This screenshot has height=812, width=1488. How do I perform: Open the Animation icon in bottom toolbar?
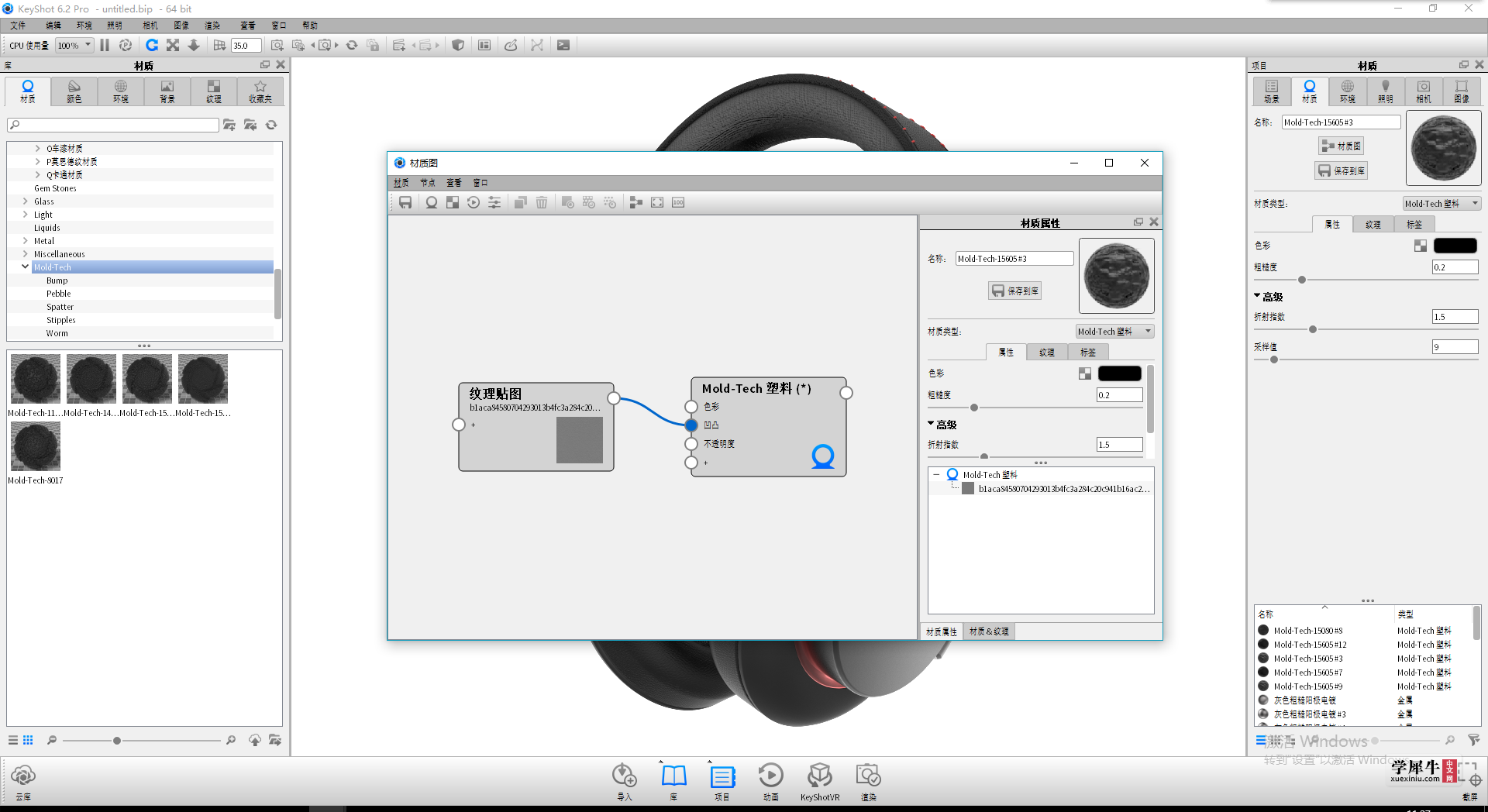[770, 776]
